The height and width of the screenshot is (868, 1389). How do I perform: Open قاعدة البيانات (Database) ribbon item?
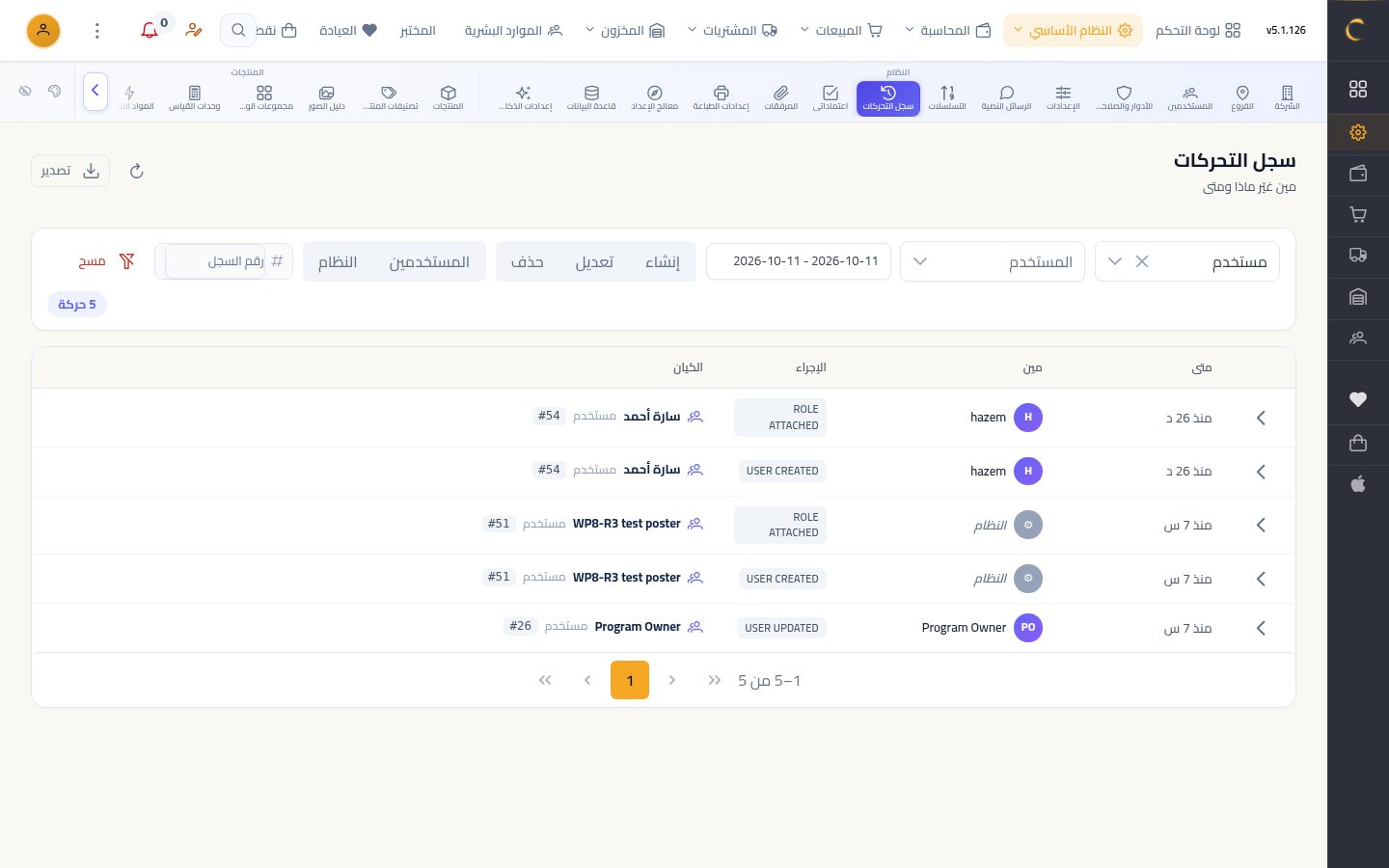tap(591, 97)
